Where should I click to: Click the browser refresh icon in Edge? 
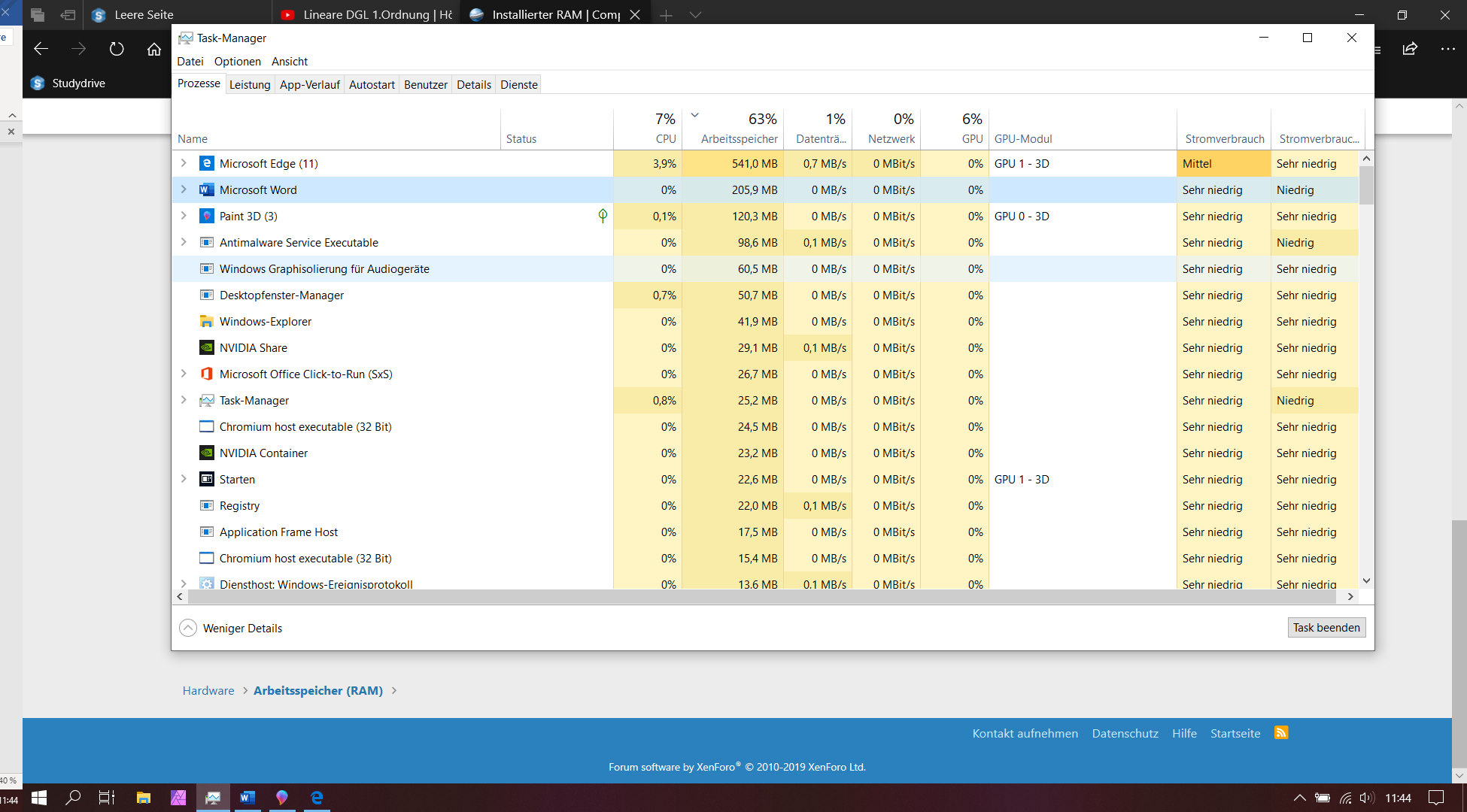[x=117, y=49]
